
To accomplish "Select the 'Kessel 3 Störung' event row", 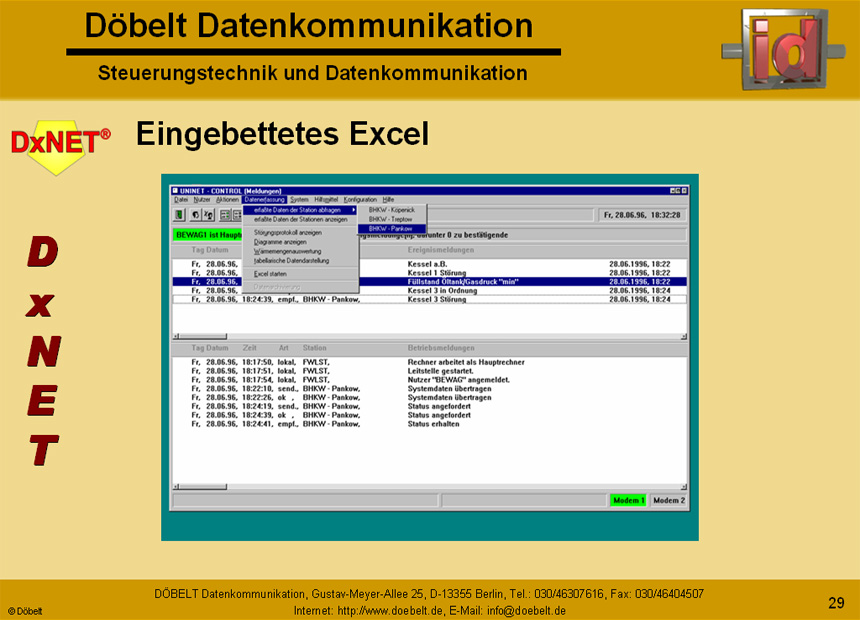I will pos(429,299).
